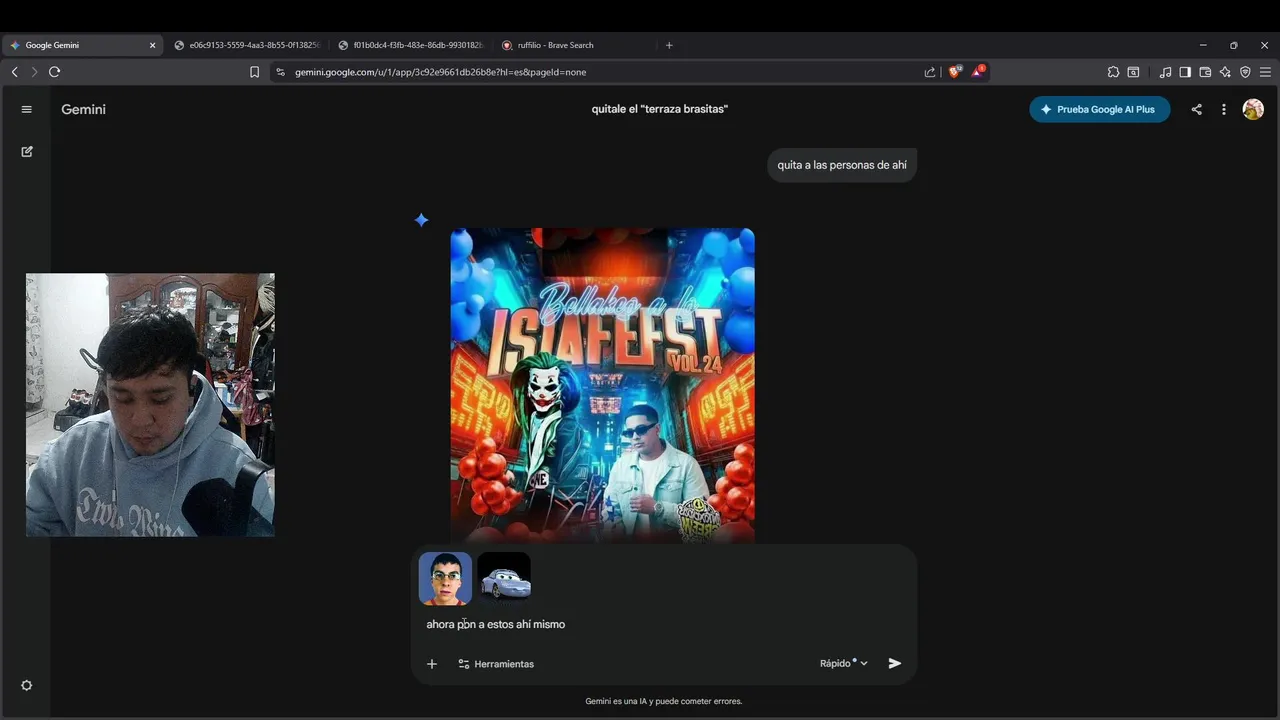Screen dimensions: 1280x720
Task: Select attached thumbnail of blue car
Action: point(504,578)
